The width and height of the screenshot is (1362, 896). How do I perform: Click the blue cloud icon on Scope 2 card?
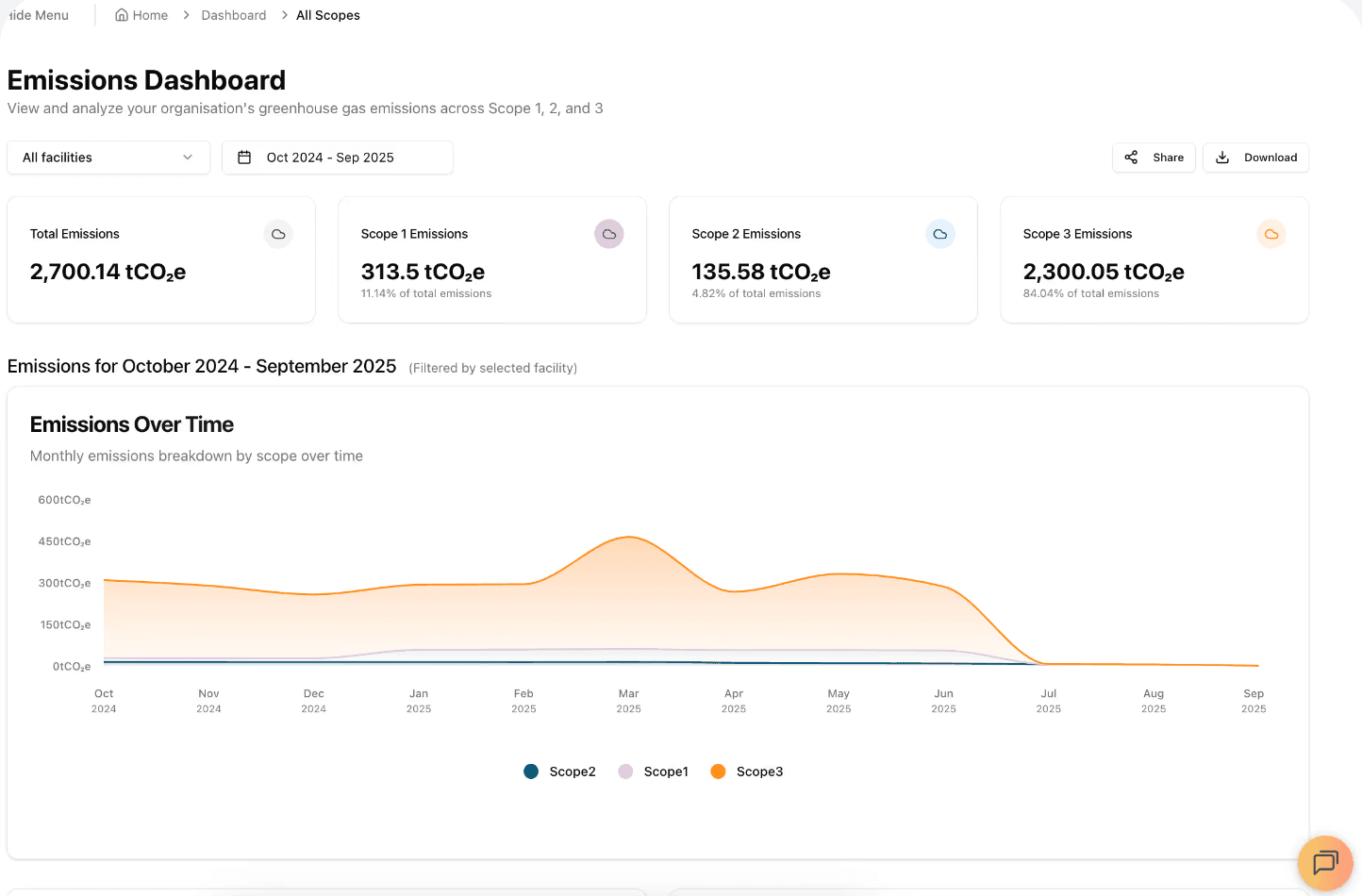coord(940,234)
